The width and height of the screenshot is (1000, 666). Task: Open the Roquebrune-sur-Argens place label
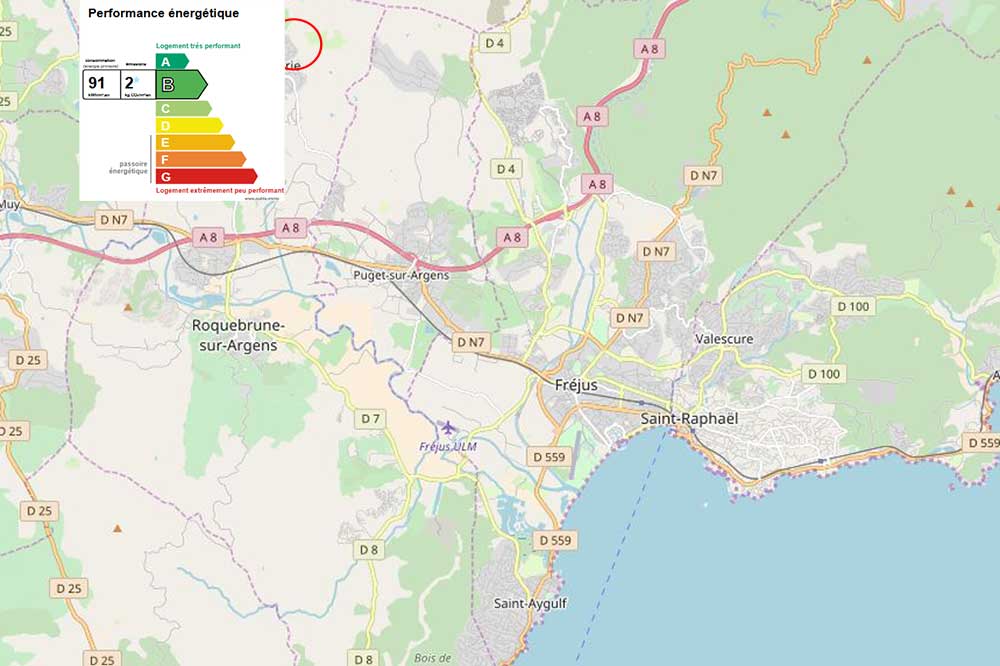tap(237, 335)
